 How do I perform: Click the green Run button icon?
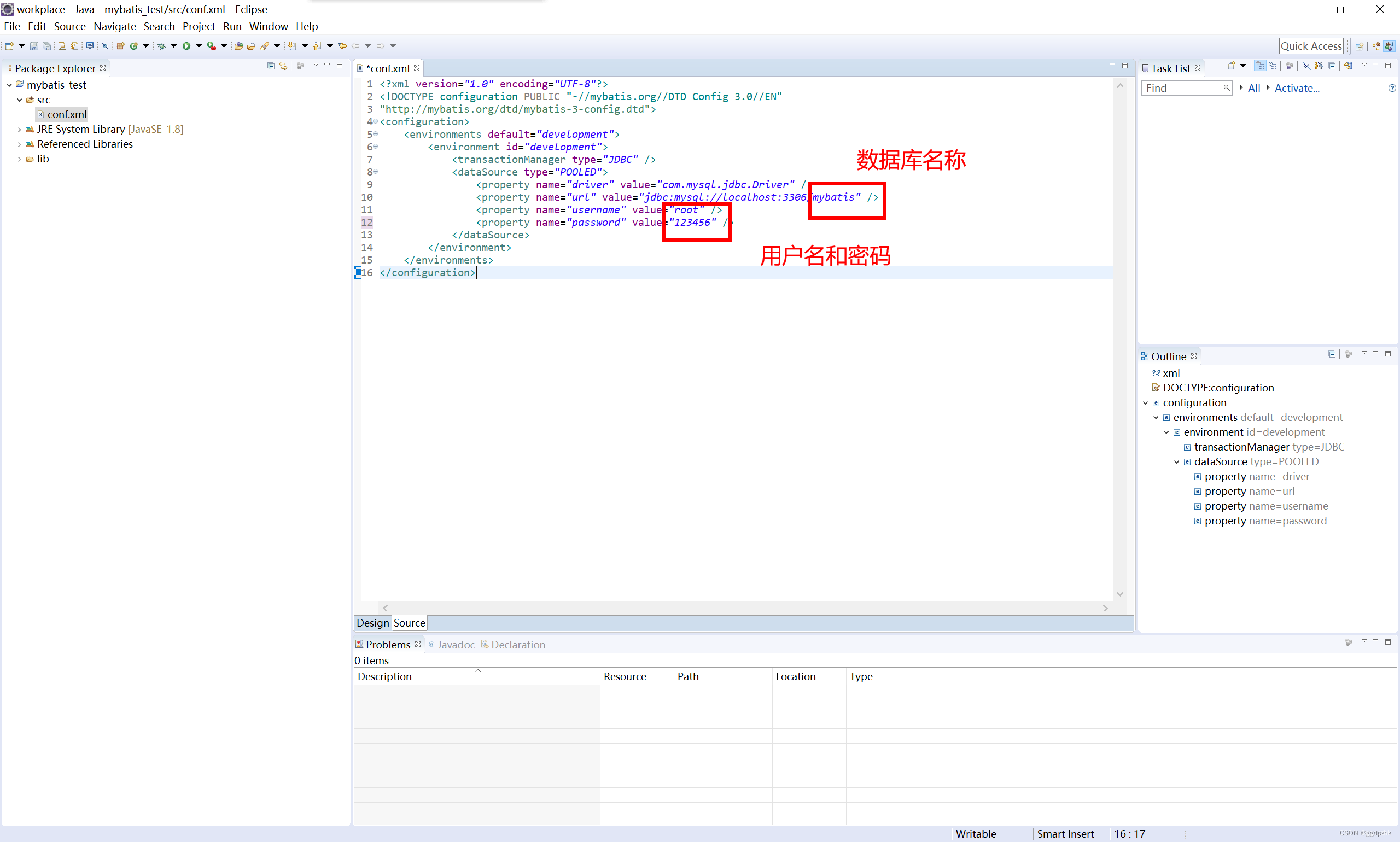(186, 46)
